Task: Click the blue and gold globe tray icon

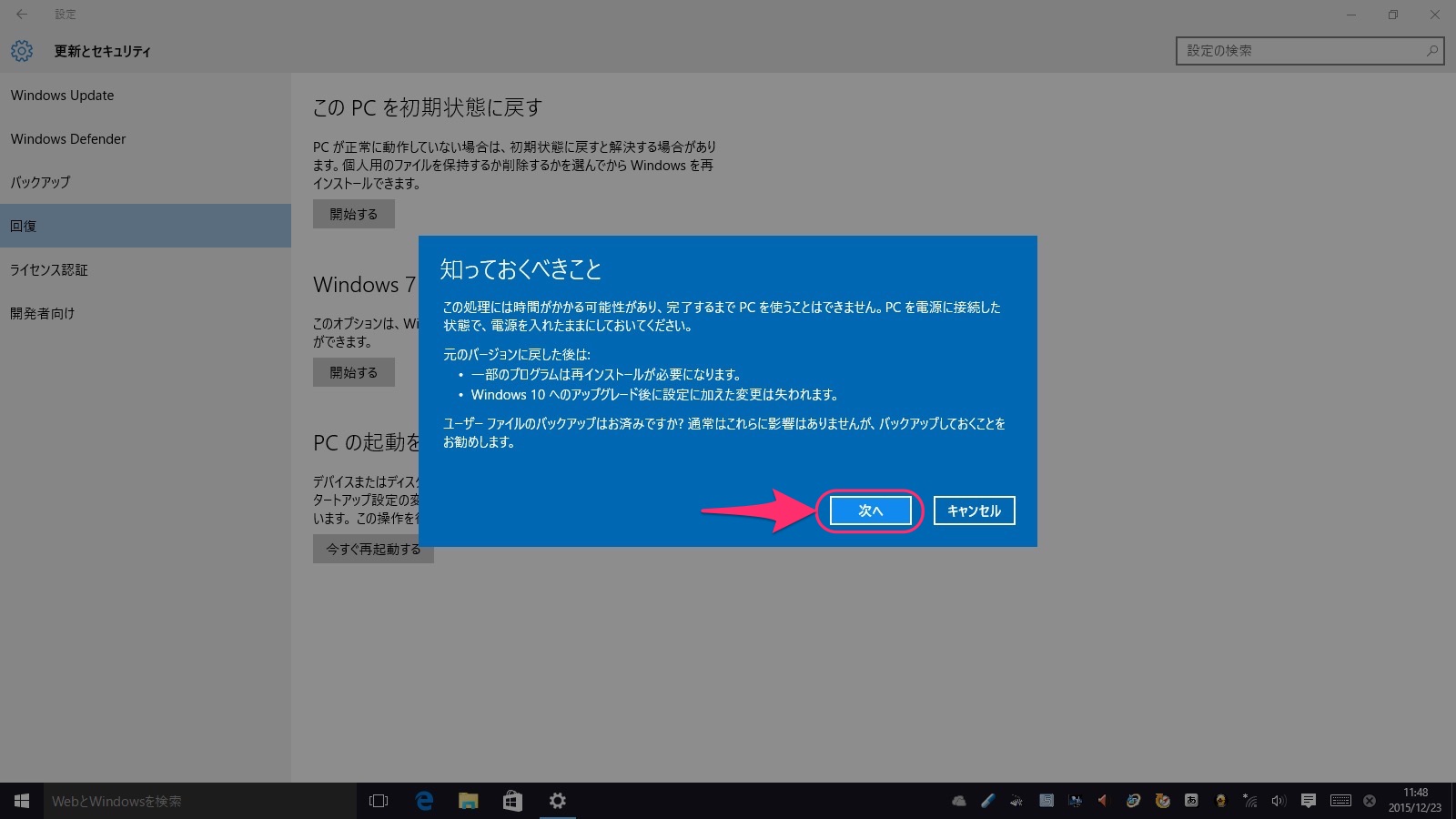Action: pyautogui.click(x=1133, y=801)
